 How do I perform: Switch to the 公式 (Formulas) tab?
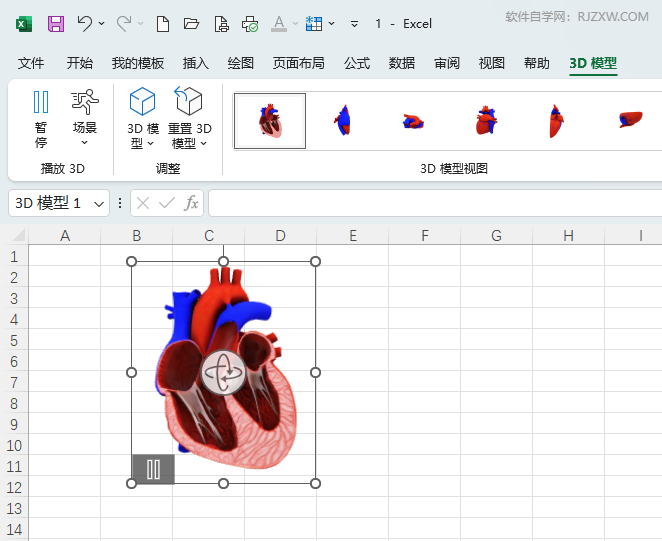coord(357,63)
